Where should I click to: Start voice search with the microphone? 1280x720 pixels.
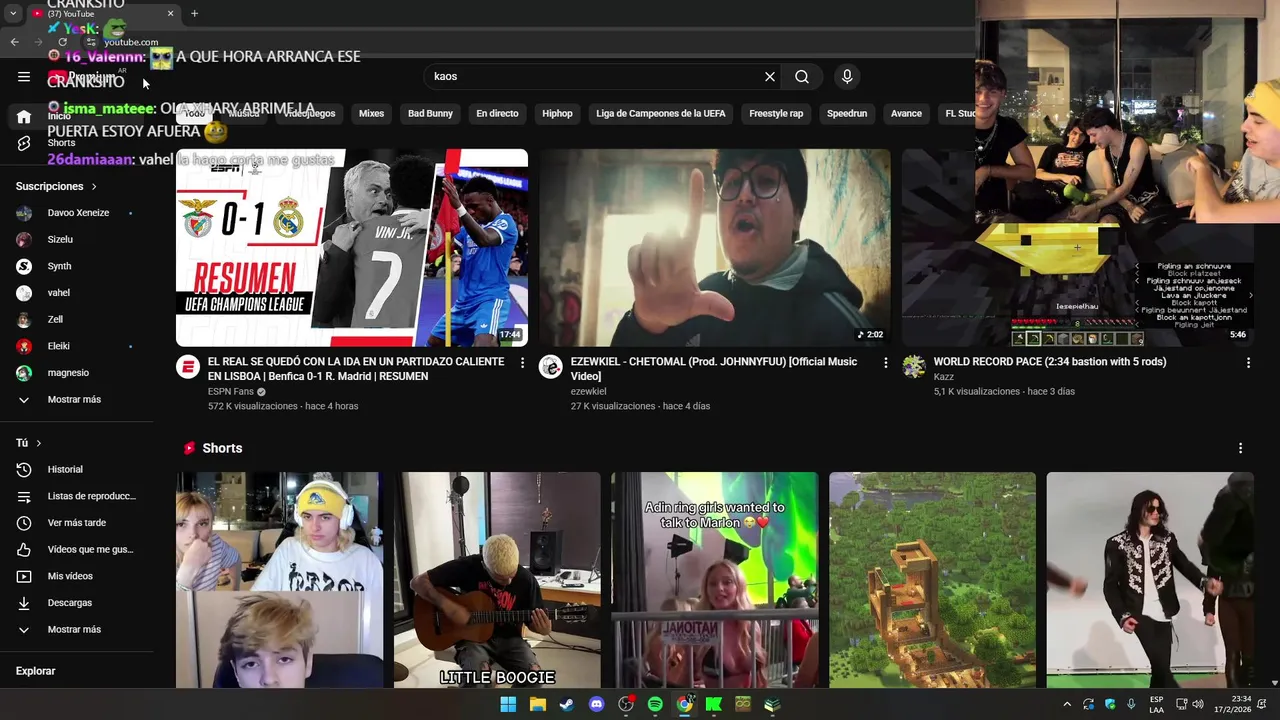(x=847, y=76)
